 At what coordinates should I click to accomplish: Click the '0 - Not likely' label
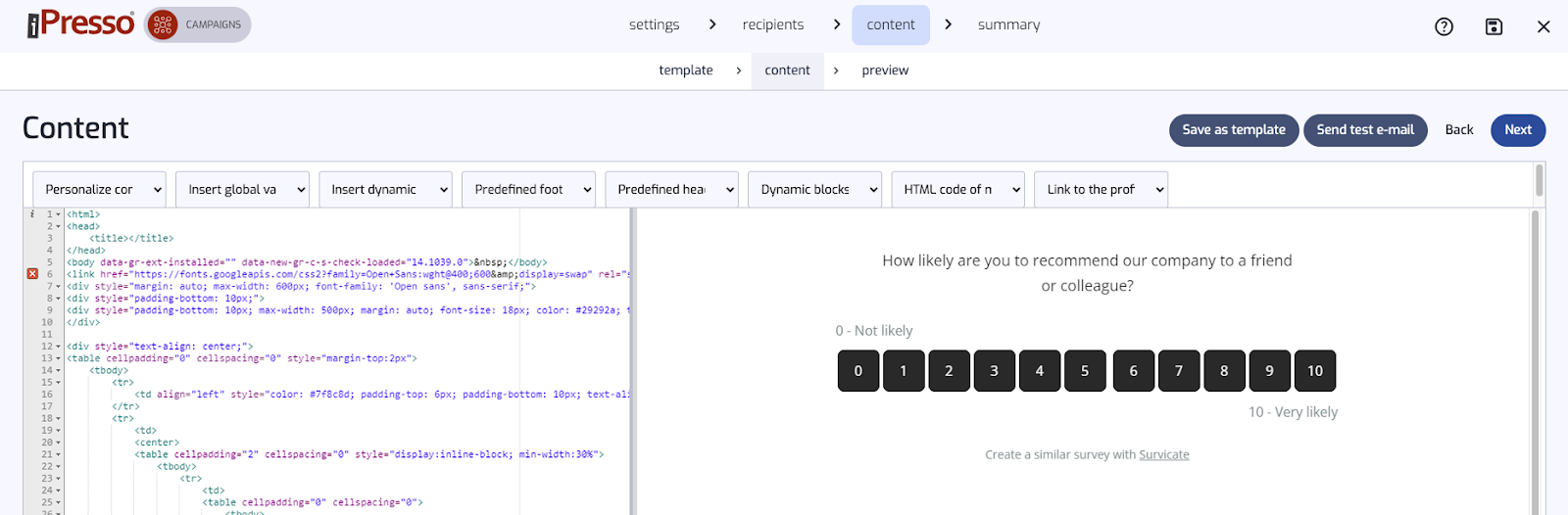click(x=874, y=331)
